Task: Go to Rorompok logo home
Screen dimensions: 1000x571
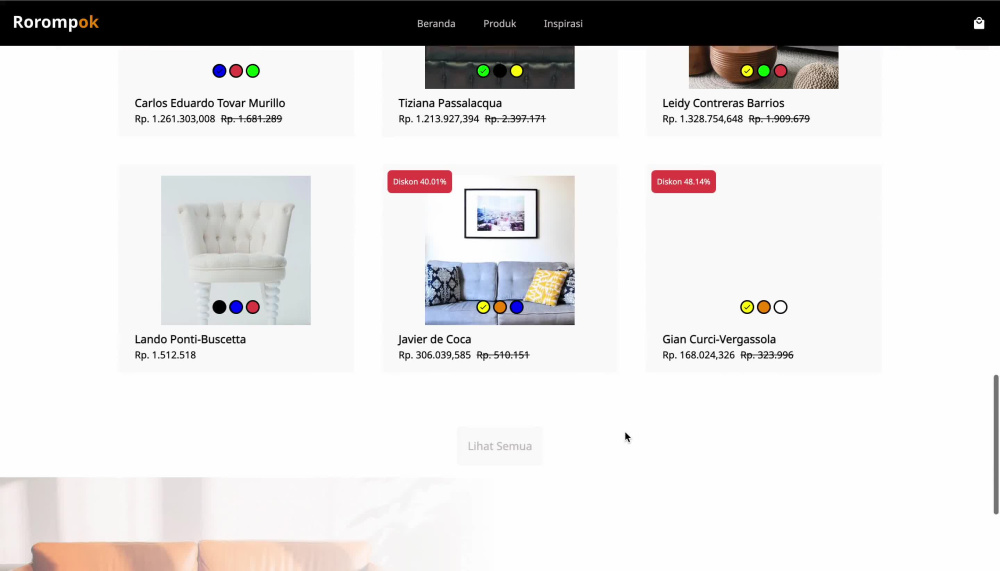Action: [x=55, y=22]
